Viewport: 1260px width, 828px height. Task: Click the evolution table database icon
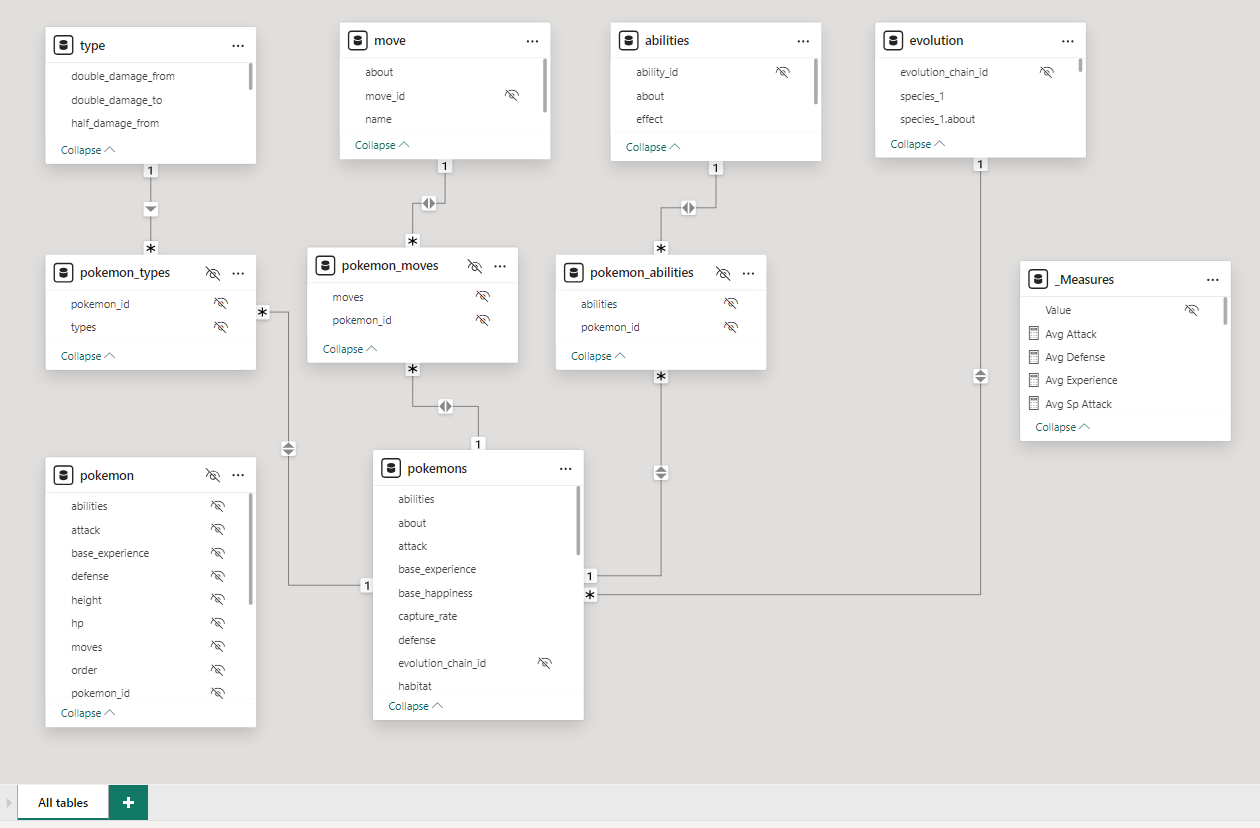point(893,41)
